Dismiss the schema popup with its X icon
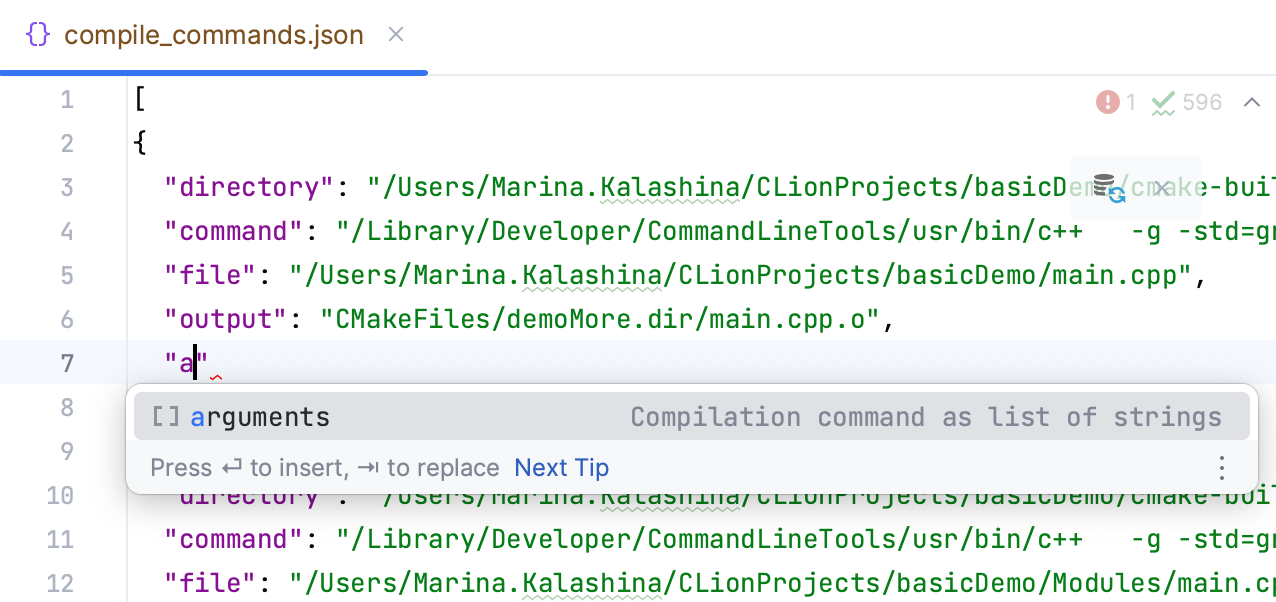The width and height of the screenshot is (1276, 602). [x=1160, y=187]
